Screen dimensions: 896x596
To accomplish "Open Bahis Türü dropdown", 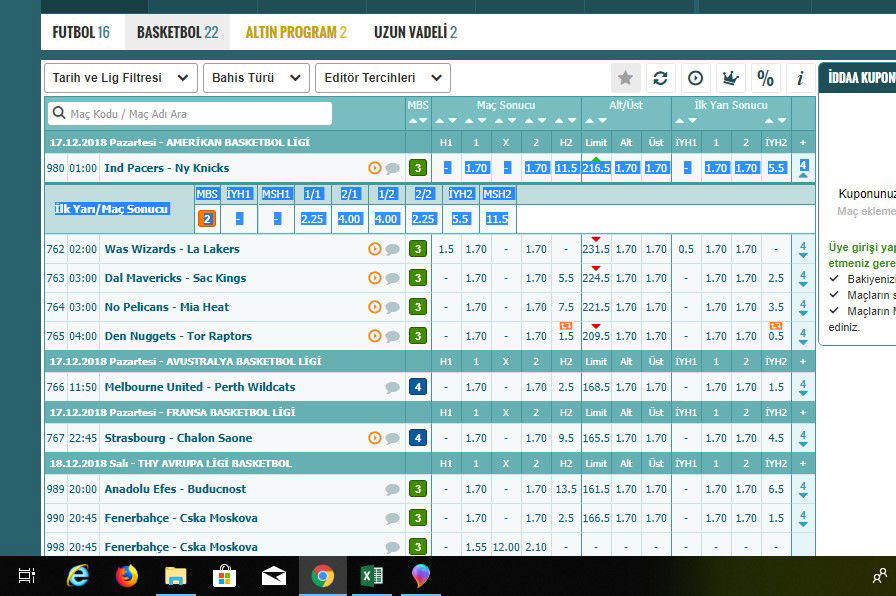I will (256, 78).
